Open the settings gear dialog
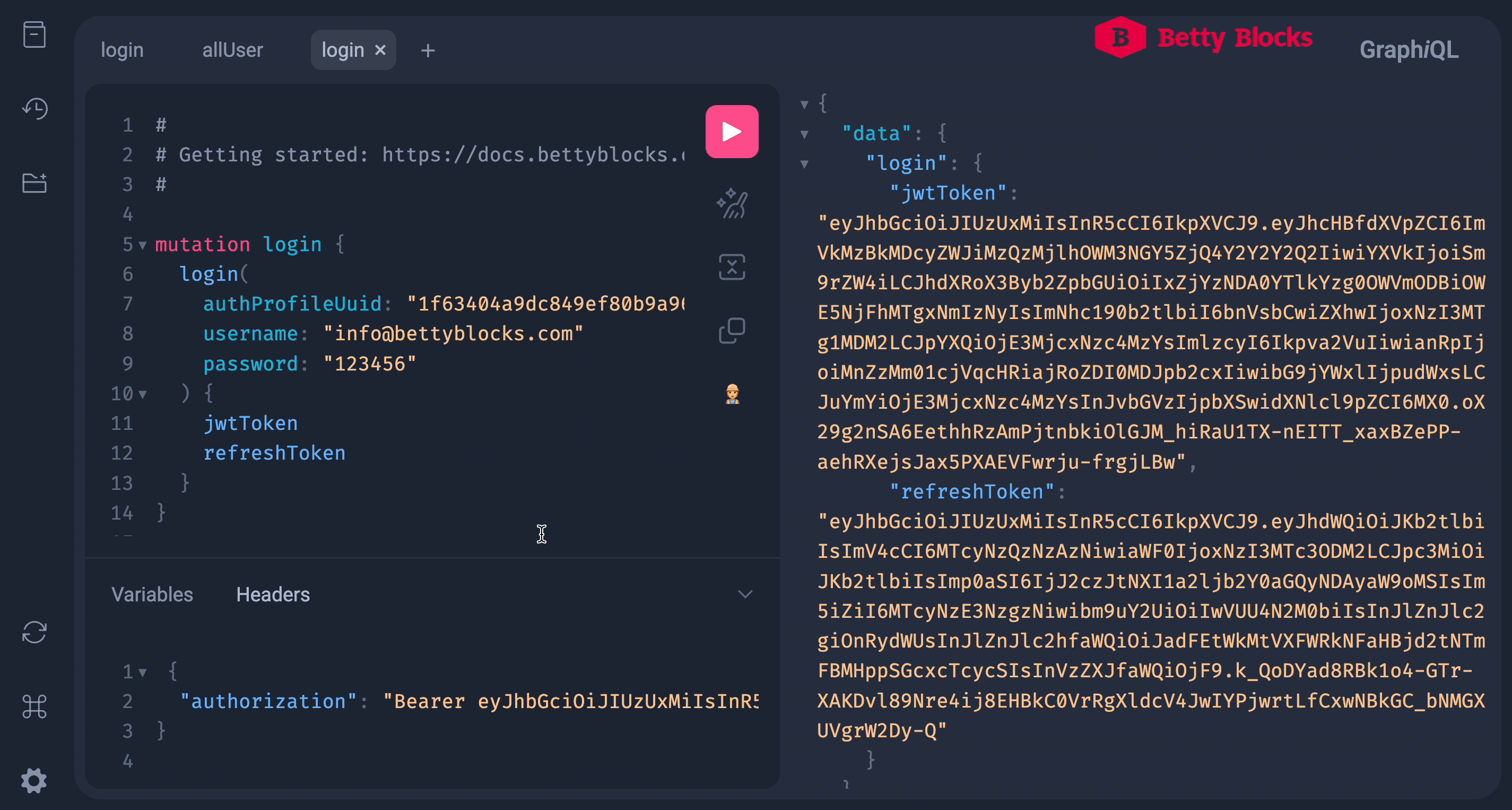Viewport: 1512px width, 810px height. click(34, 781)
